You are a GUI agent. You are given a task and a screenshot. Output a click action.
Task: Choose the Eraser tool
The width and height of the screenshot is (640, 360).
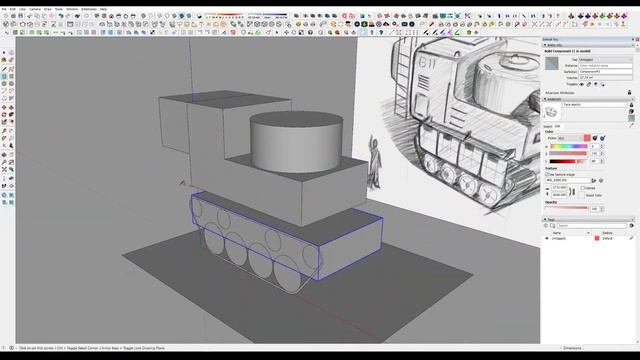[11, 60]
